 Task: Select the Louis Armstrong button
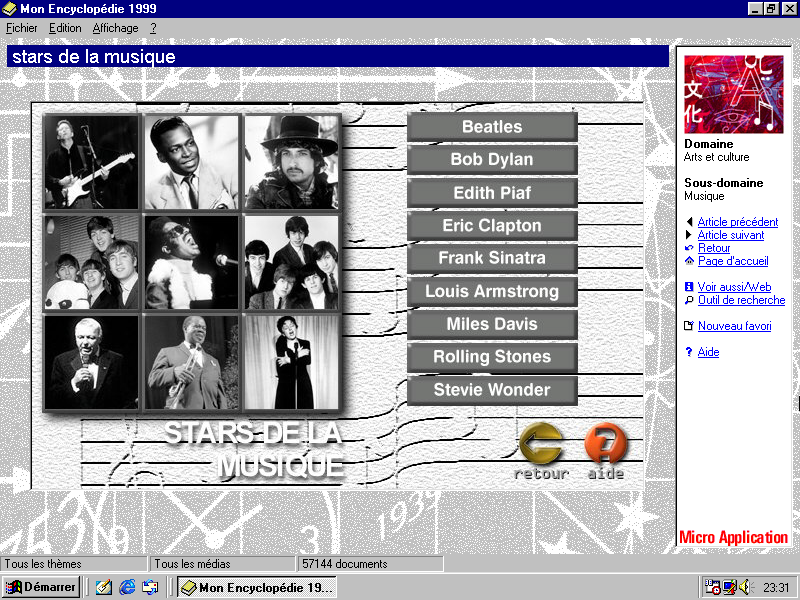point(492,291)
